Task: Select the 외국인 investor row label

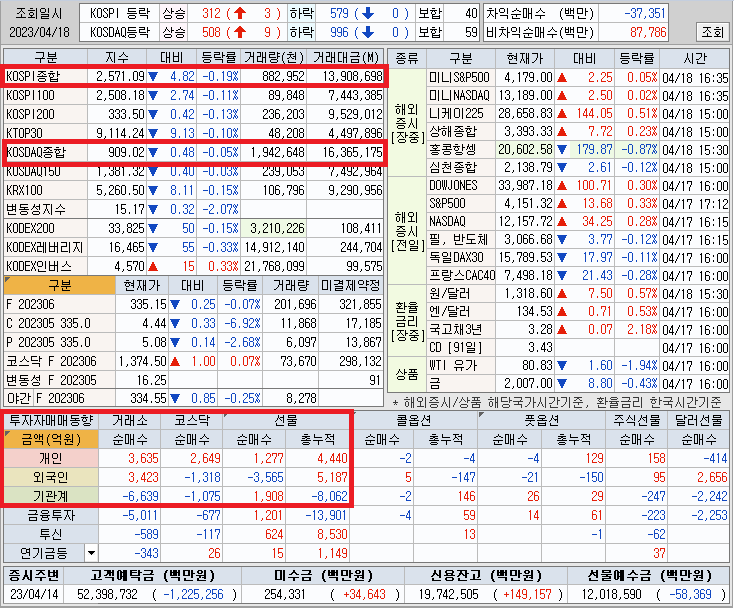Action: [51, 477]
